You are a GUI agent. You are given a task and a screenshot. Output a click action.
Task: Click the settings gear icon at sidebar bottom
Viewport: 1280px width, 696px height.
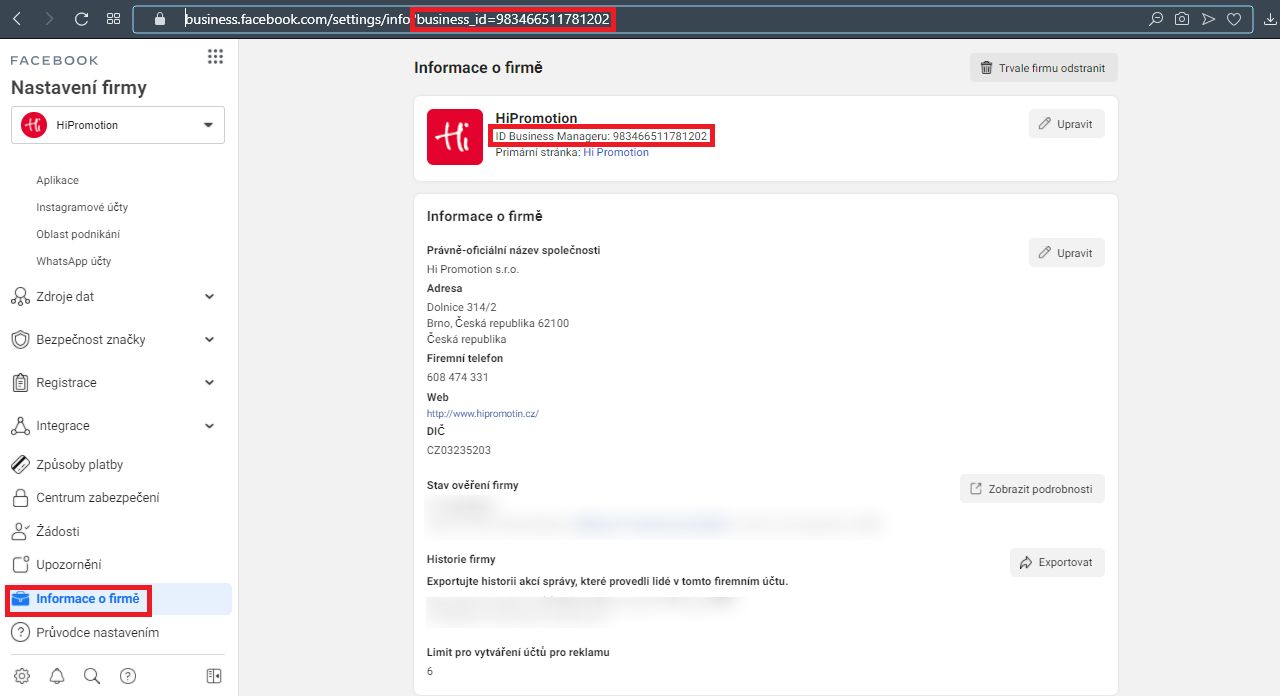22,676
